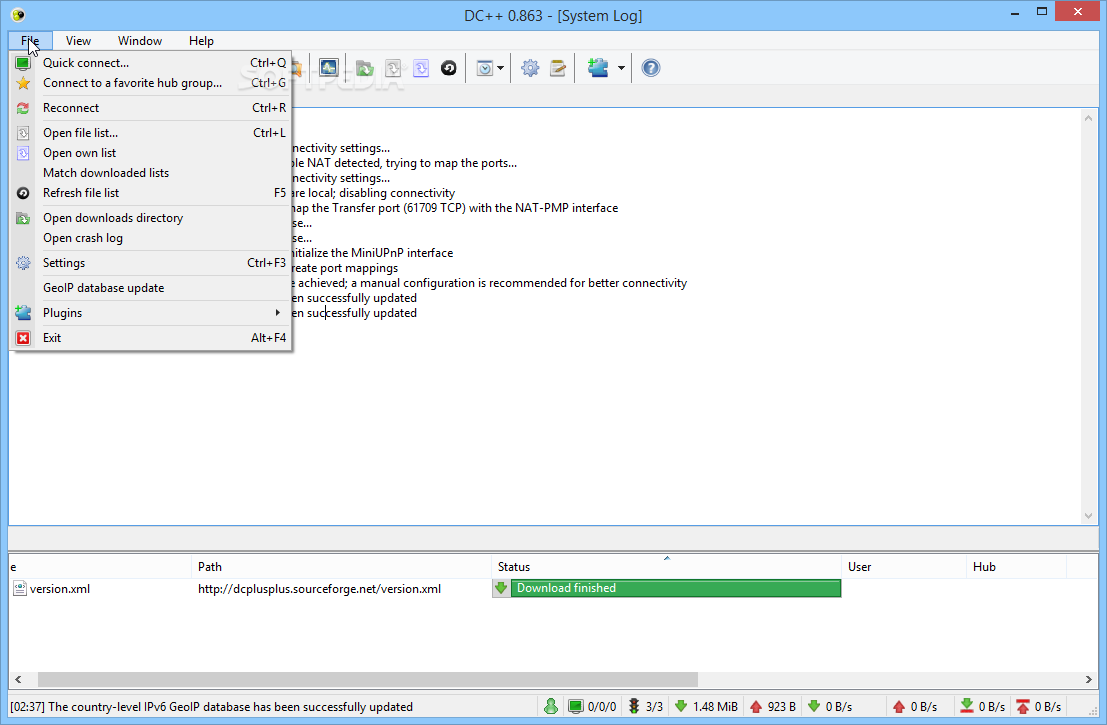Click the red uploaded arrow icon by 923 B
1107x725 pixels.
[755, 706]
